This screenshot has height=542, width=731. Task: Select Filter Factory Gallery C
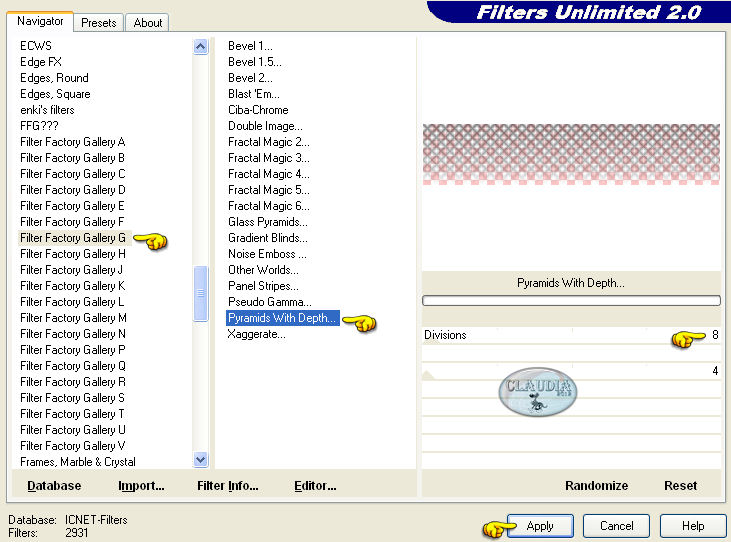(x=73, y=174)
